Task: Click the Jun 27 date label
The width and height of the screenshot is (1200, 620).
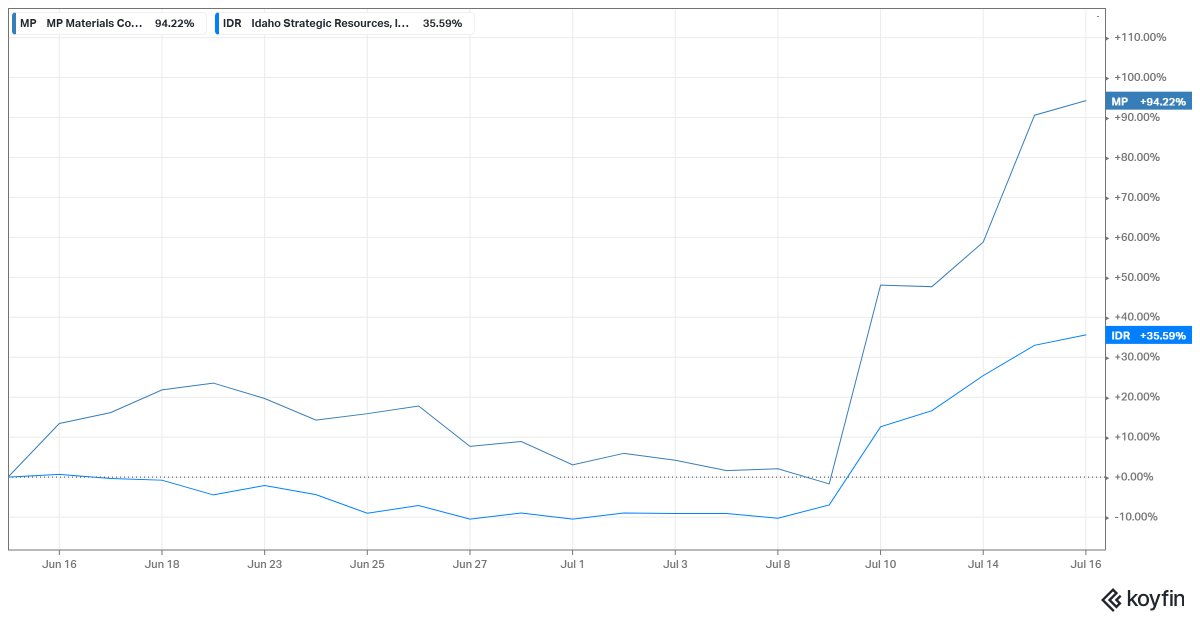Action: [470, 565]
